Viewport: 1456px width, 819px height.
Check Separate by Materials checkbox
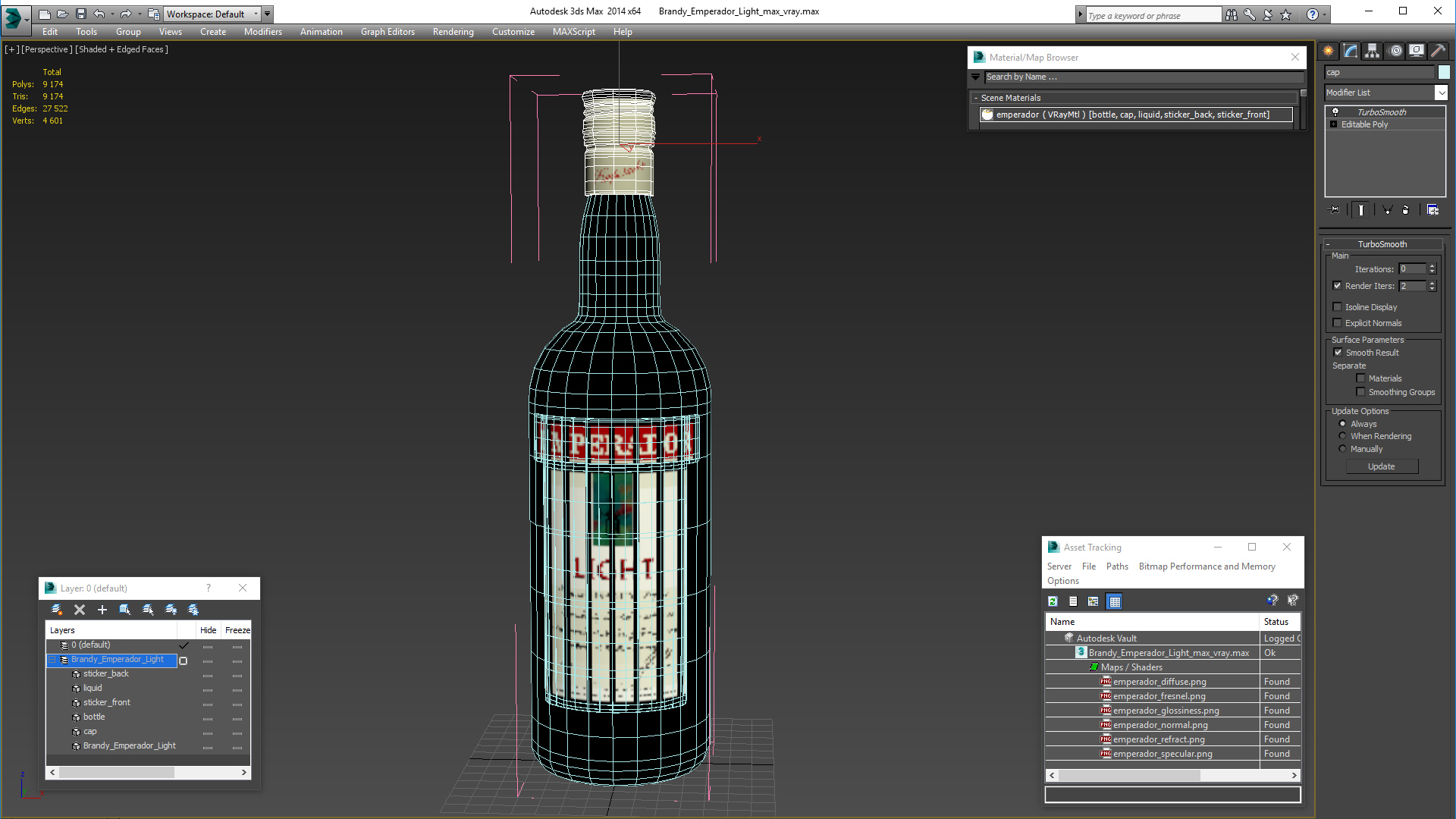click(1361, 378)
